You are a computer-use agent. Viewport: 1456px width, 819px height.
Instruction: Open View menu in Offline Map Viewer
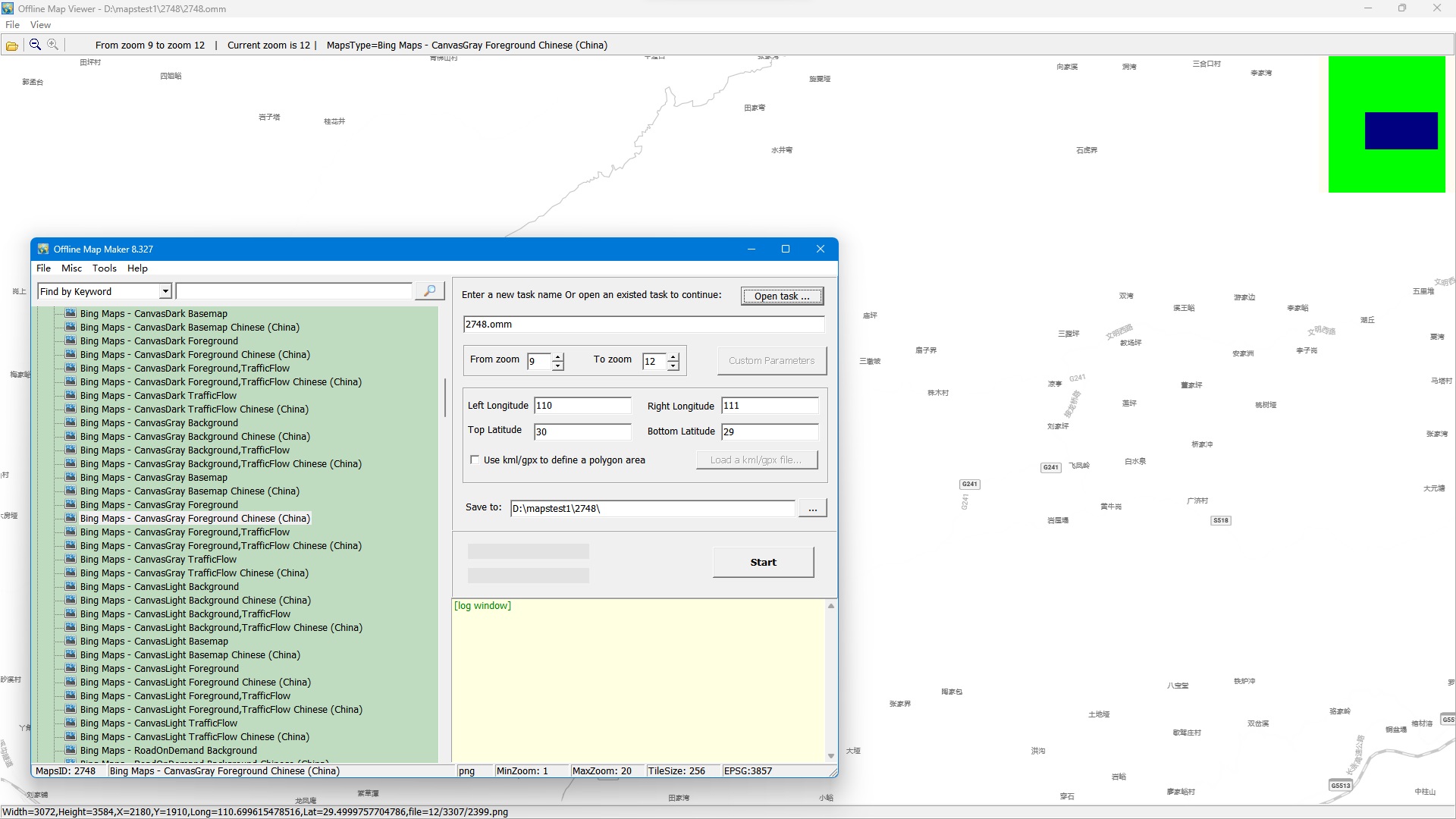[40, 24]
